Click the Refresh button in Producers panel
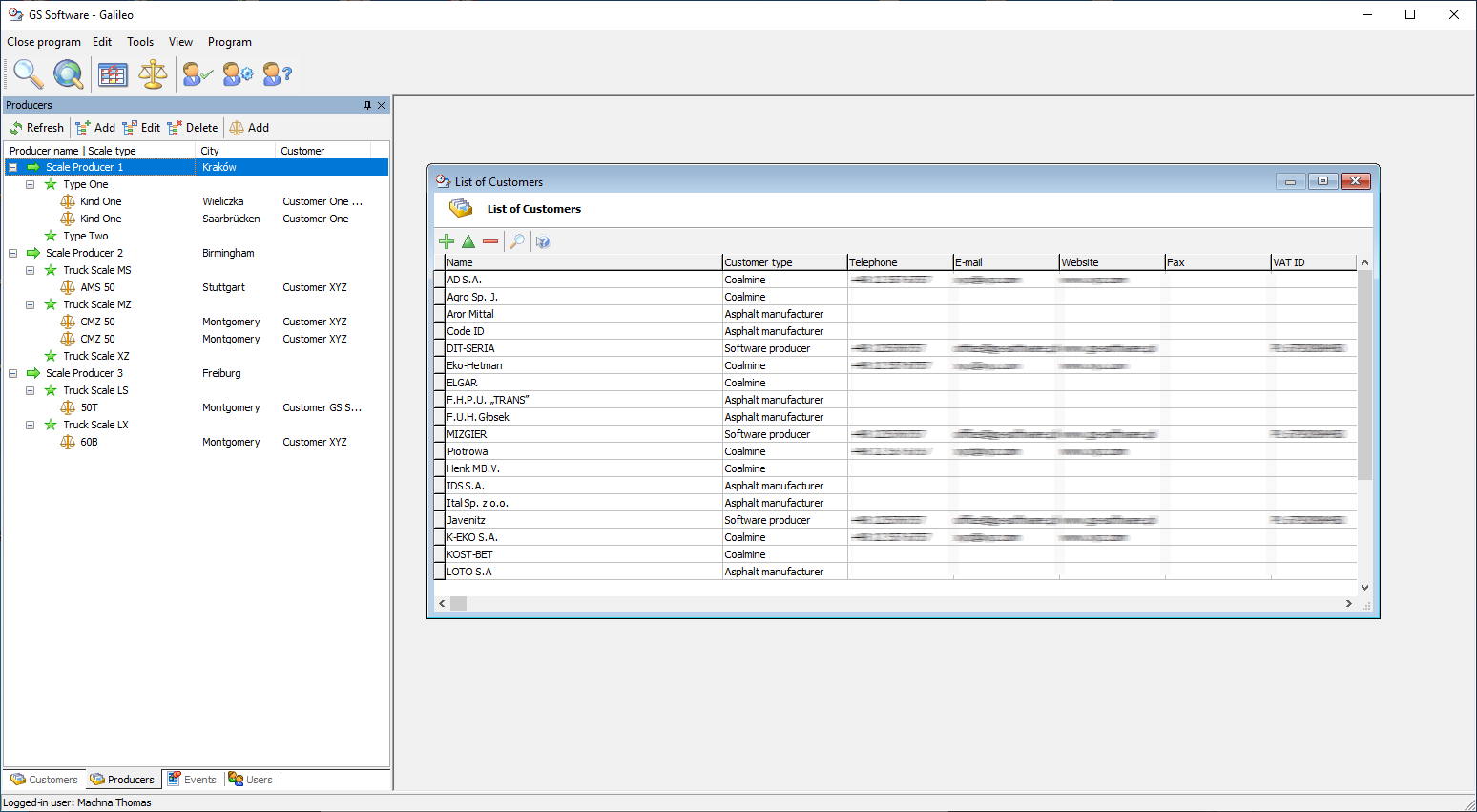The image size is (1477, 812). pos(36,128)
